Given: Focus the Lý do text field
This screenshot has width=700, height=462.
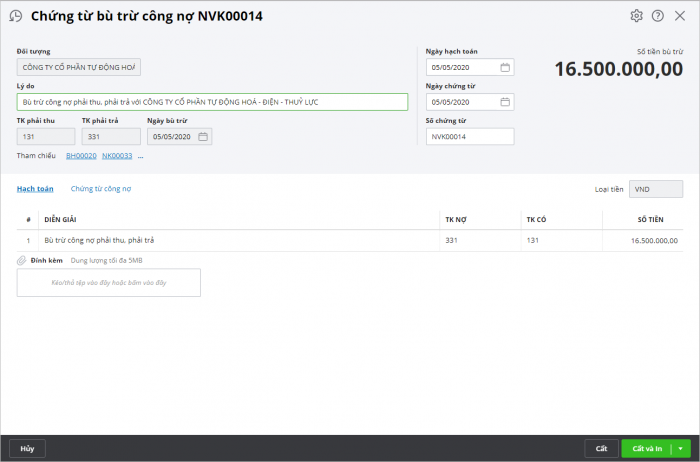Looking at the screenshot, I should [212, 102].
